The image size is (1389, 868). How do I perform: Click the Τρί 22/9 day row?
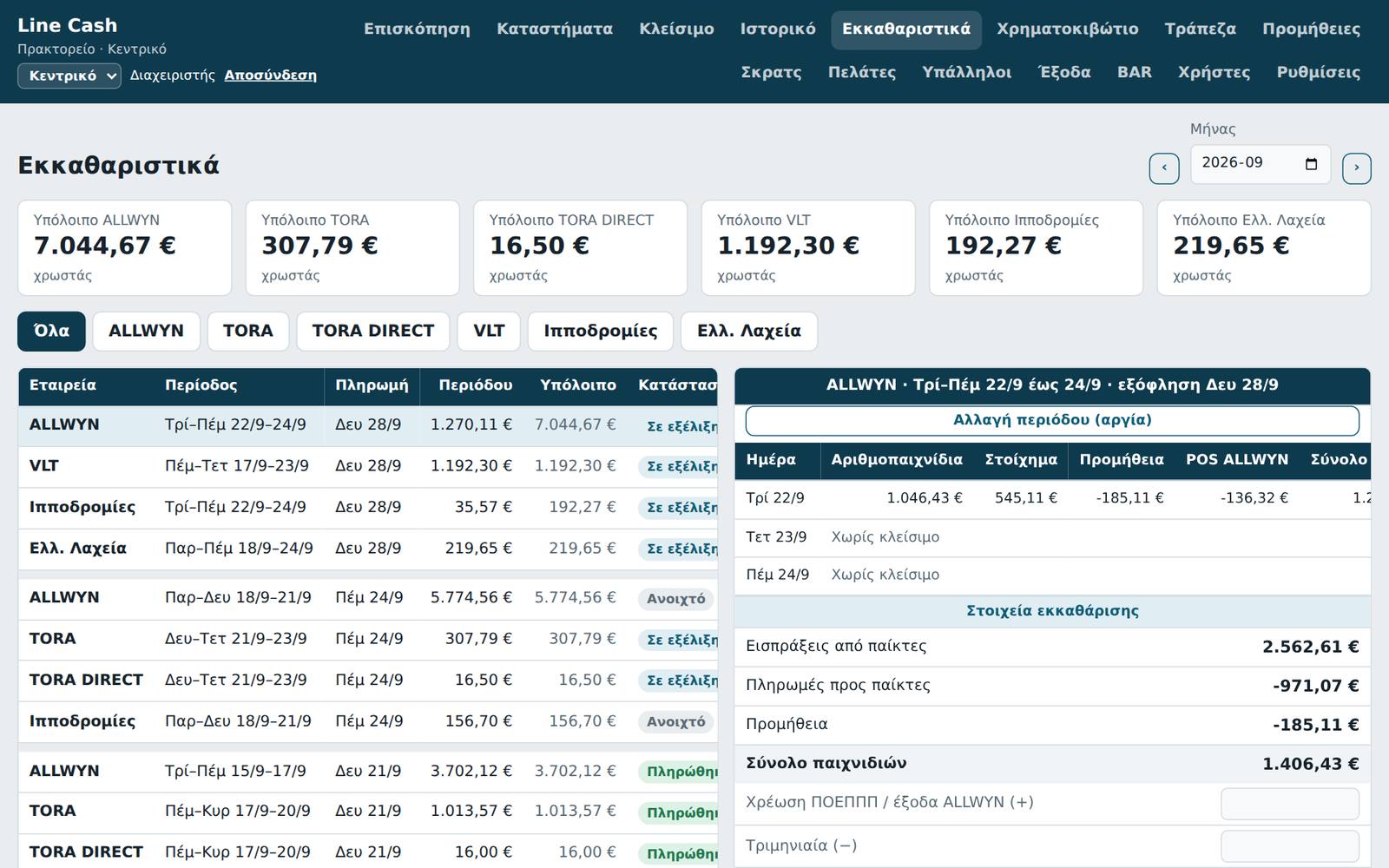(1052, 499)
